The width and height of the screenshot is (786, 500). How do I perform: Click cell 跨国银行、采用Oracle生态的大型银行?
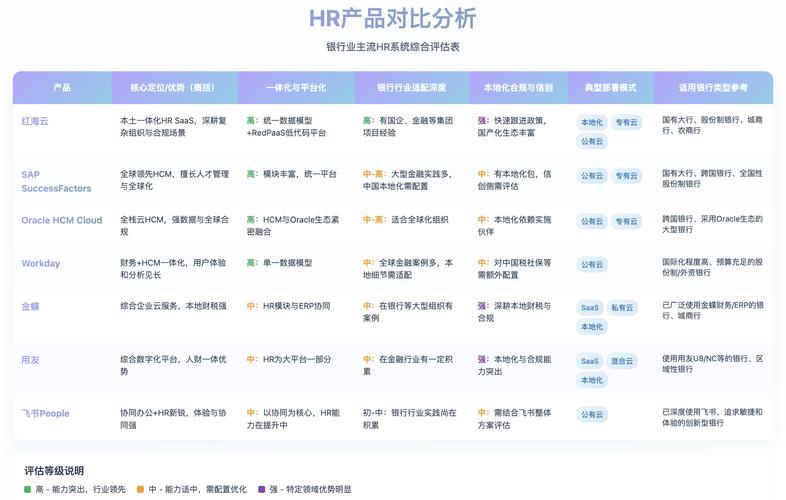tap(712, 224)
